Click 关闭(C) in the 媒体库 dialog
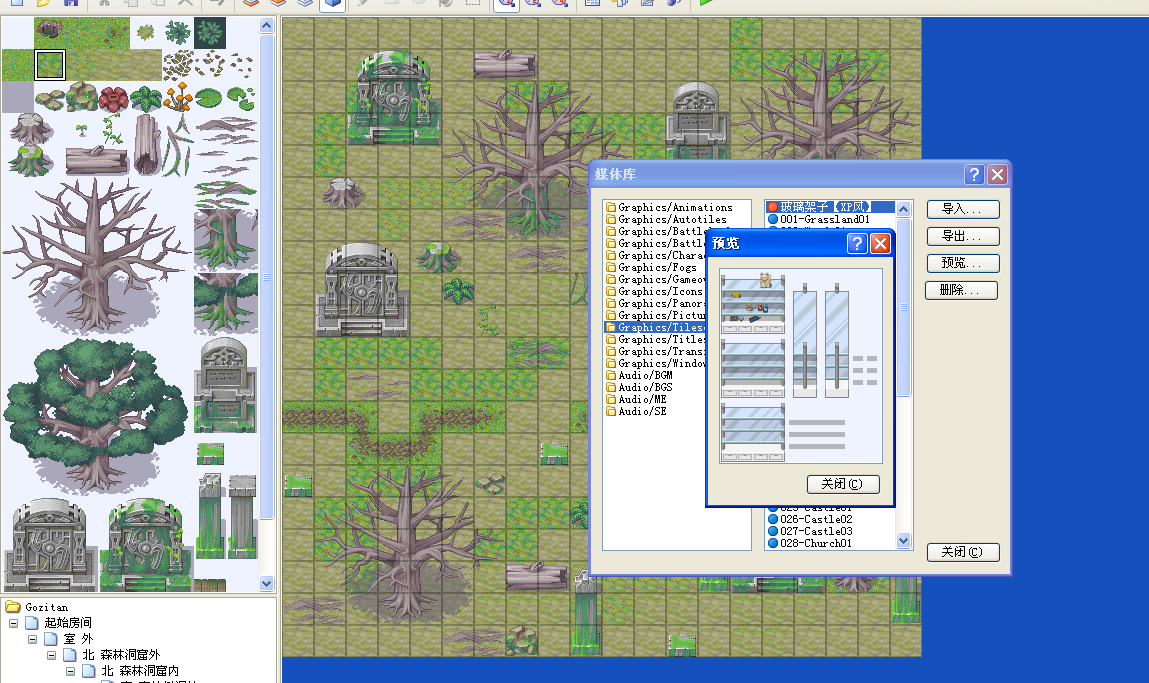Viewport: 1149px width, 683px height. (963, 553)
